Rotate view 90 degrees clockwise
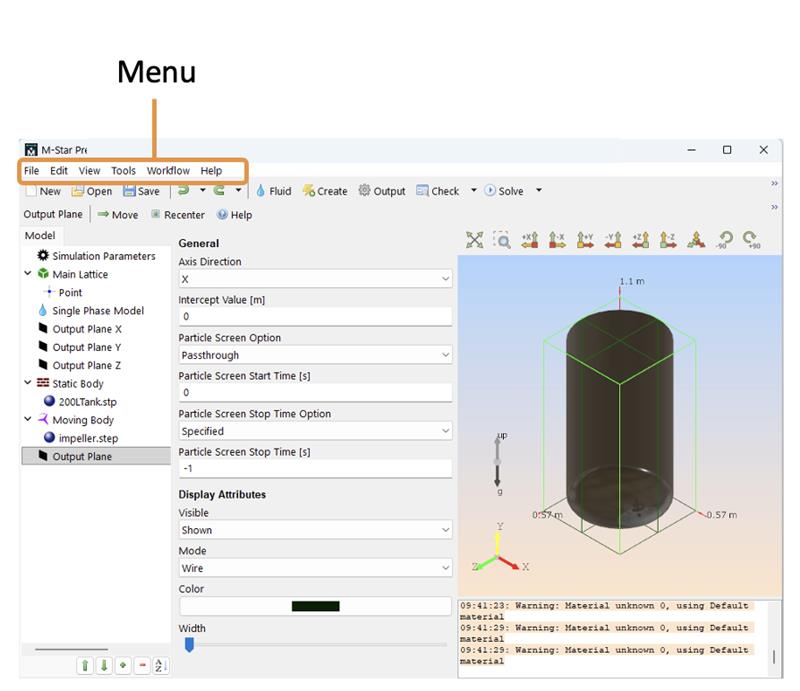This screenshot has height=691, width=800. 750,240
